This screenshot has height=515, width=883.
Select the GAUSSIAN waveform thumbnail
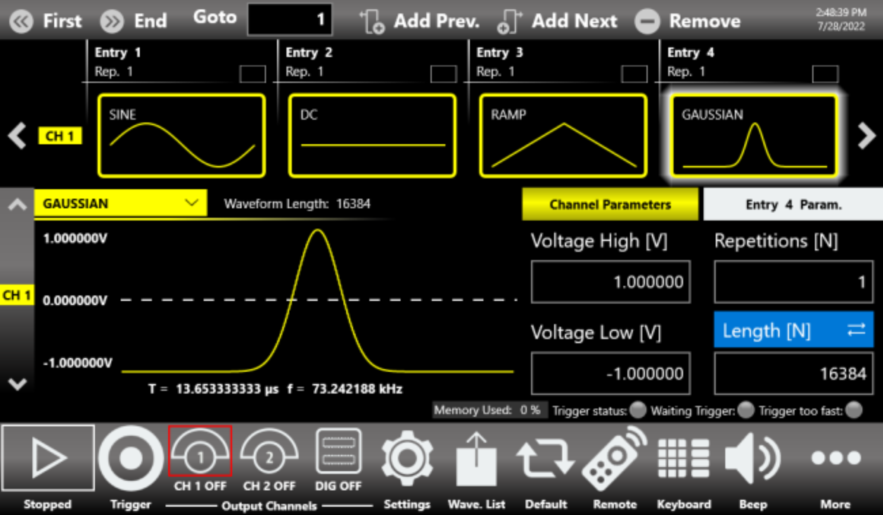(x=754, y=136)
